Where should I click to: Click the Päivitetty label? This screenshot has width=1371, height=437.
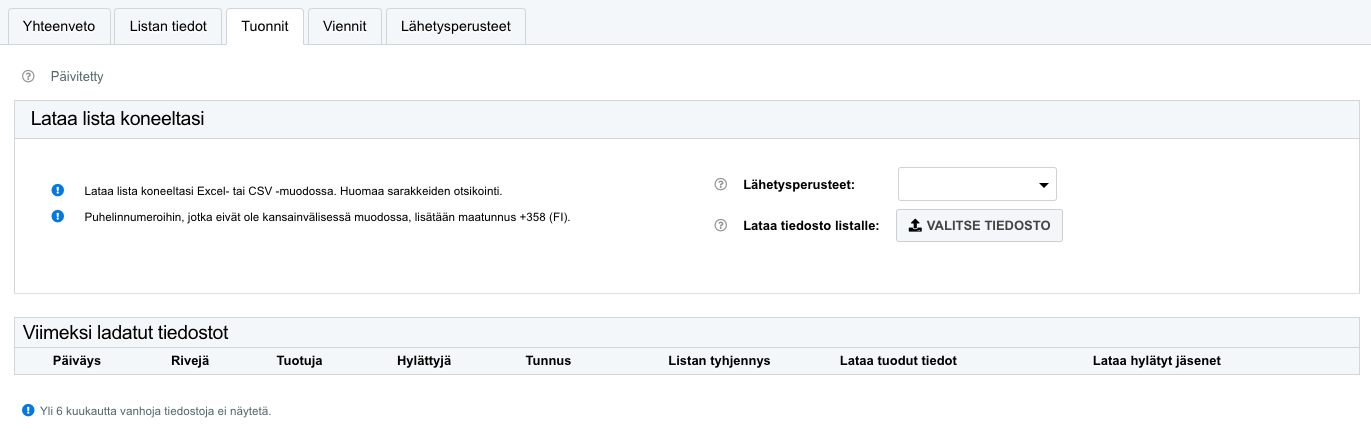click(x=77, y=76)
